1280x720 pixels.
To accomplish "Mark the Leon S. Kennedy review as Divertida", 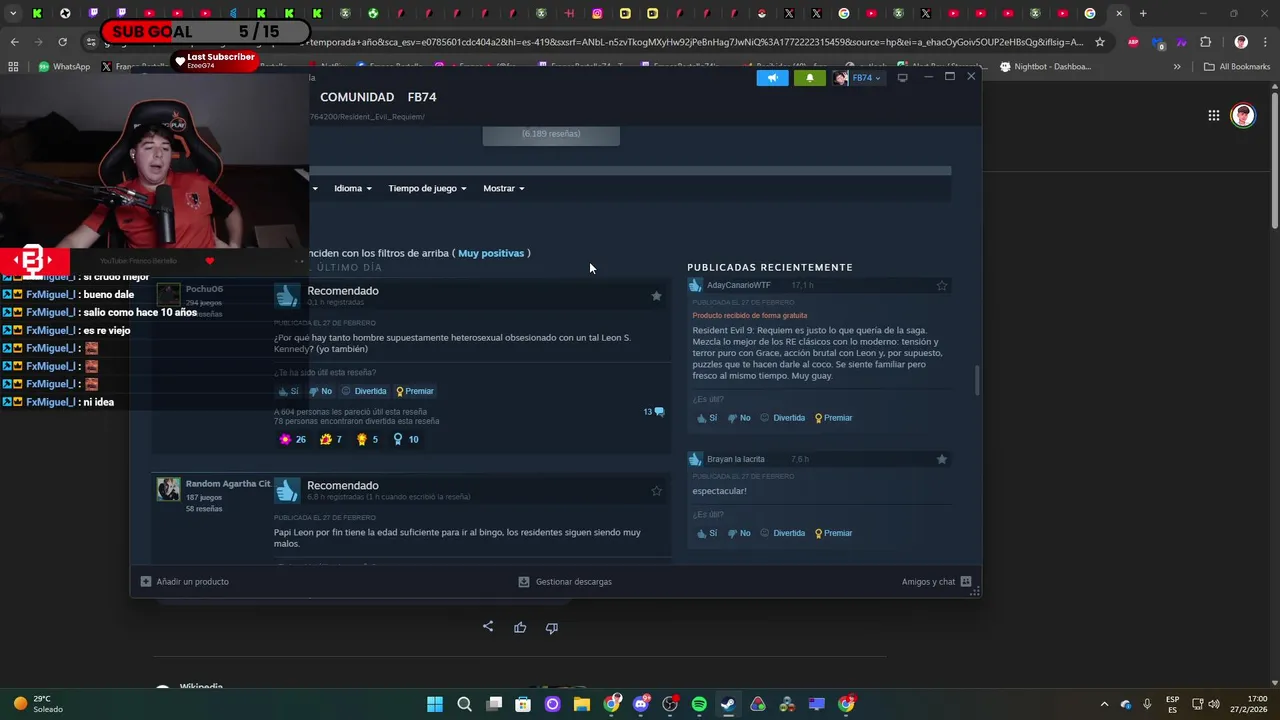I will click(364, 391).
